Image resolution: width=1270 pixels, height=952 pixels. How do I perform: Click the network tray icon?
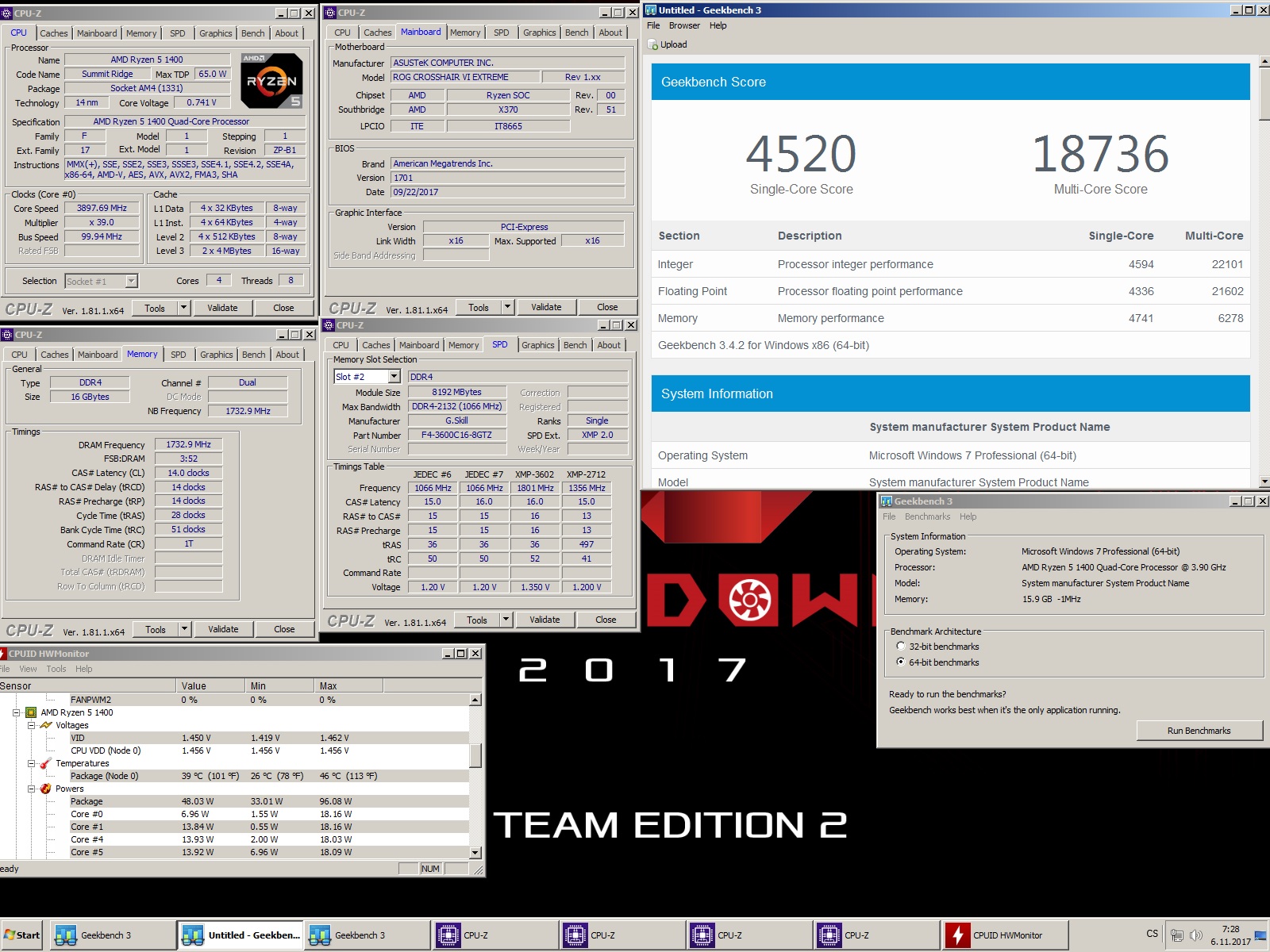pyautogui.click(x=1177, y=935)
